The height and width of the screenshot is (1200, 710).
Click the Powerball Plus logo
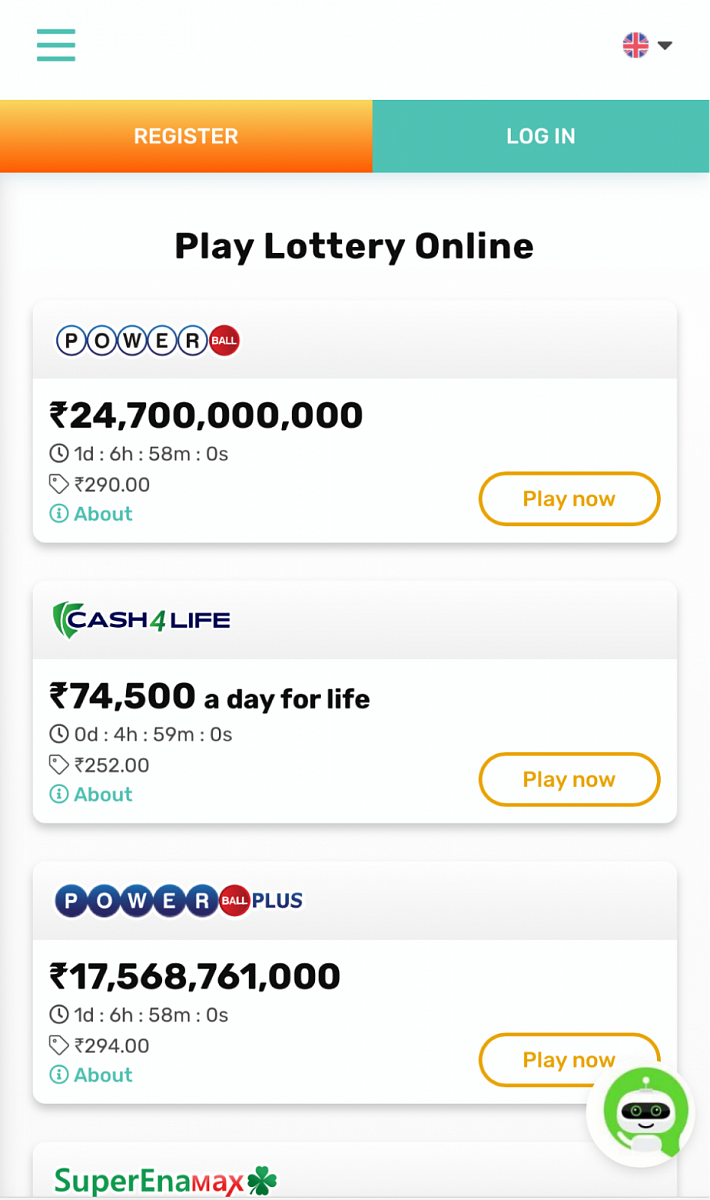(x=178, y=900)
